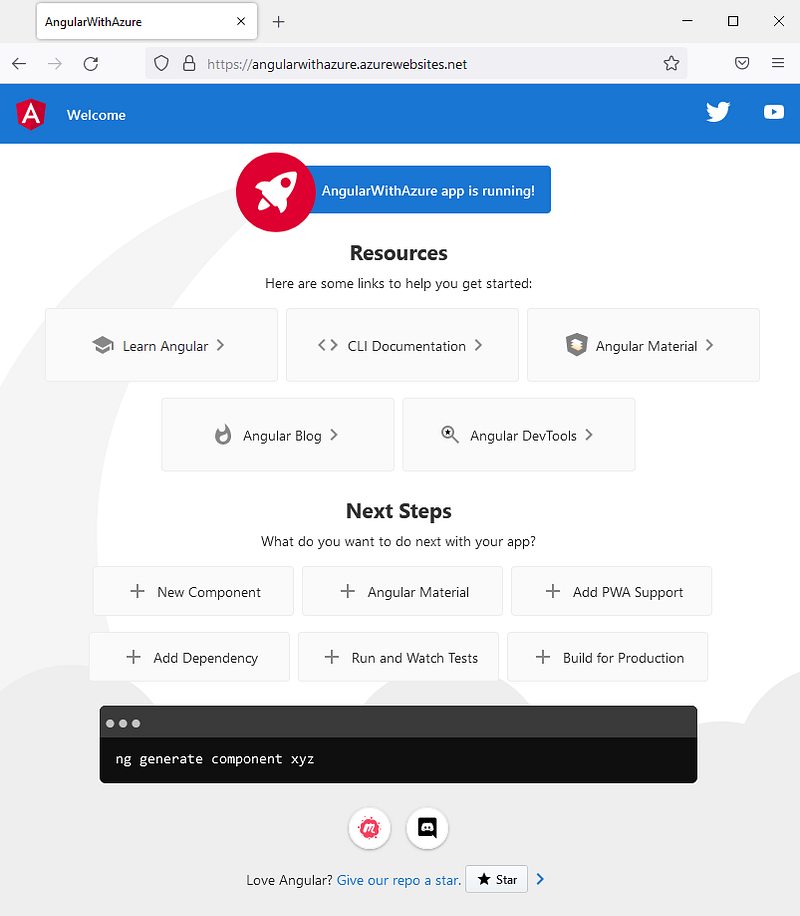Open the YouTube icon link
This screenshot has width=800, height=916.
click(774, 112)
